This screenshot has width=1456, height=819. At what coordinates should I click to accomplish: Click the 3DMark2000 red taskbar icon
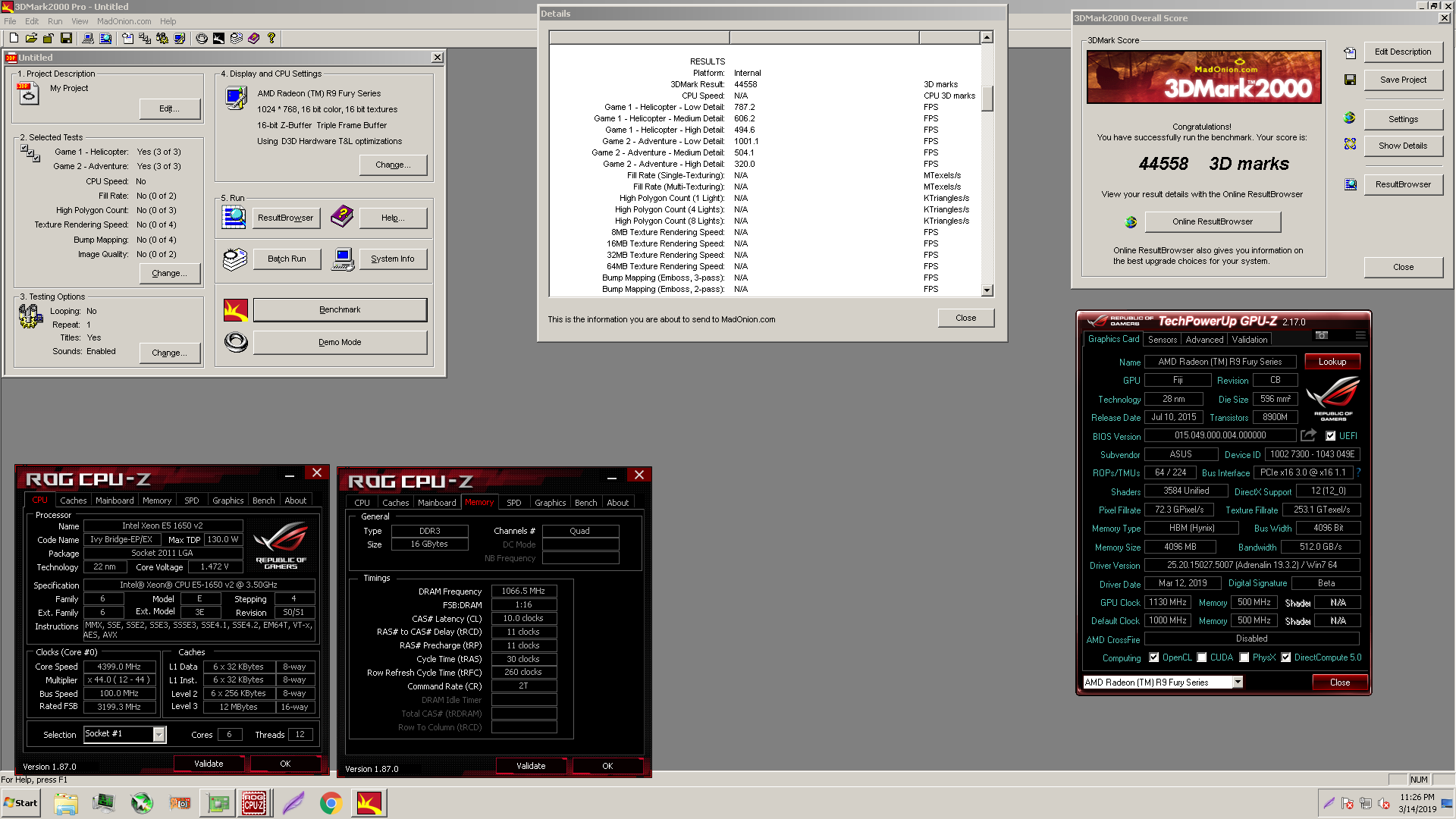369,803
